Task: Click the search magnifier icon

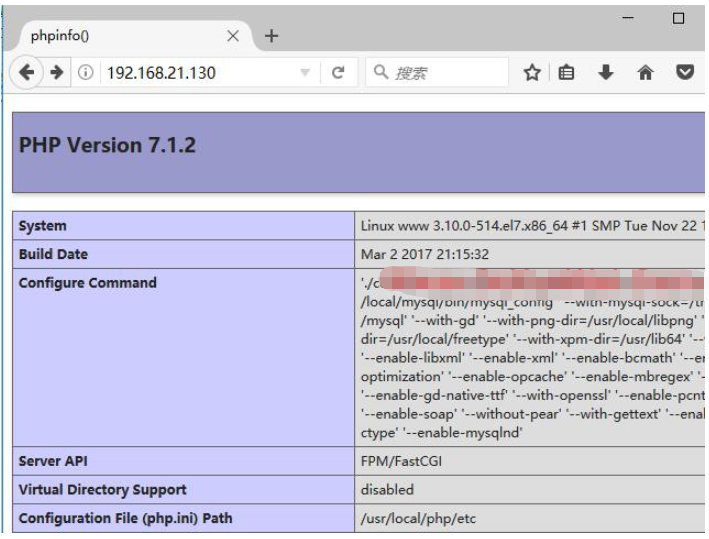Action: point(381,71)
